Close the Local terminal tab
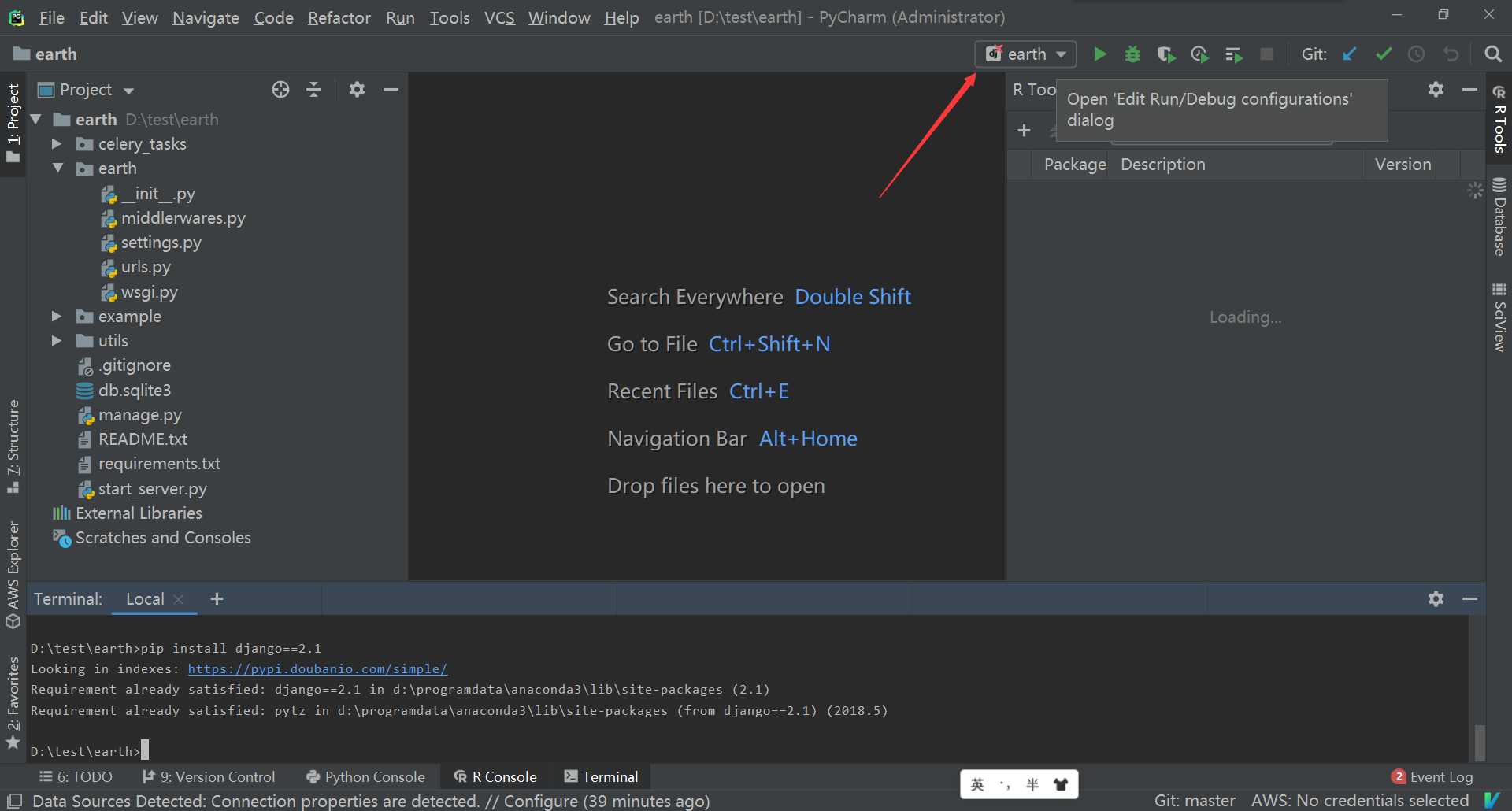 pyautogui.click(x=179, y=599)
